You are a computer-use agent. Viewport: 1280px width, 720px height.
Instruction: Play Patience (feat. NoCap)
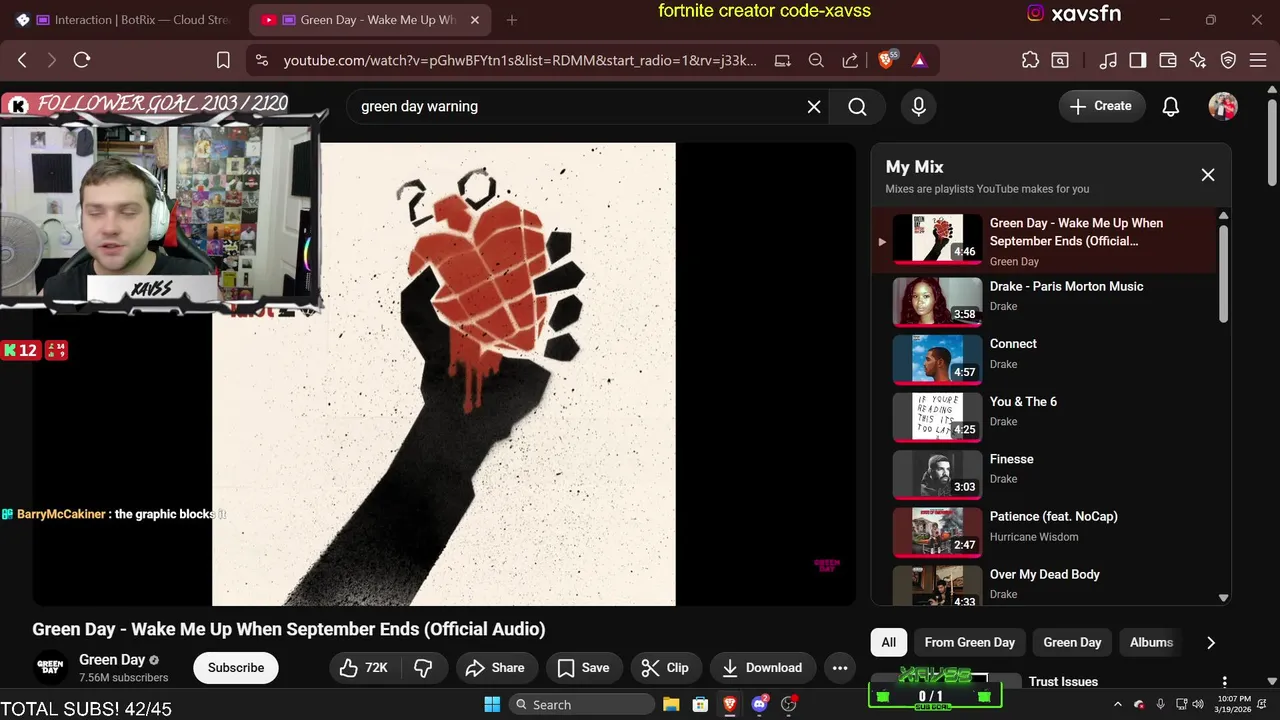(1044, 532)
